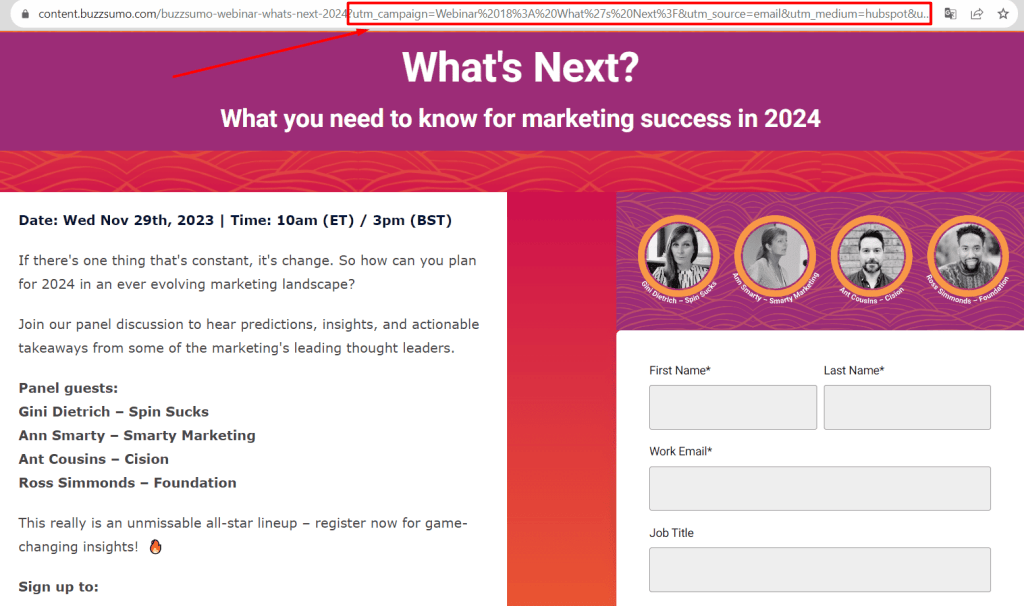Click the What's Next page heading
The image size is (1024, 606).
(x=520, y=68)
